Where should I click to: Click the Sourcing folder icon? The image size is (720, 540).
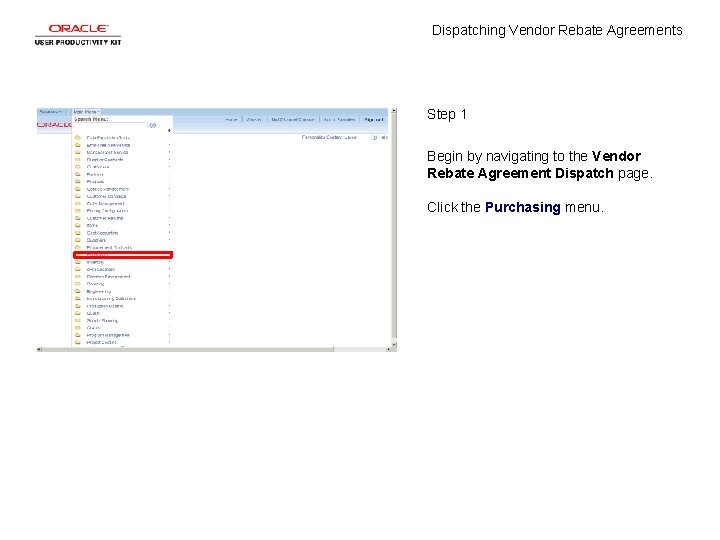(x=78, y=284)
